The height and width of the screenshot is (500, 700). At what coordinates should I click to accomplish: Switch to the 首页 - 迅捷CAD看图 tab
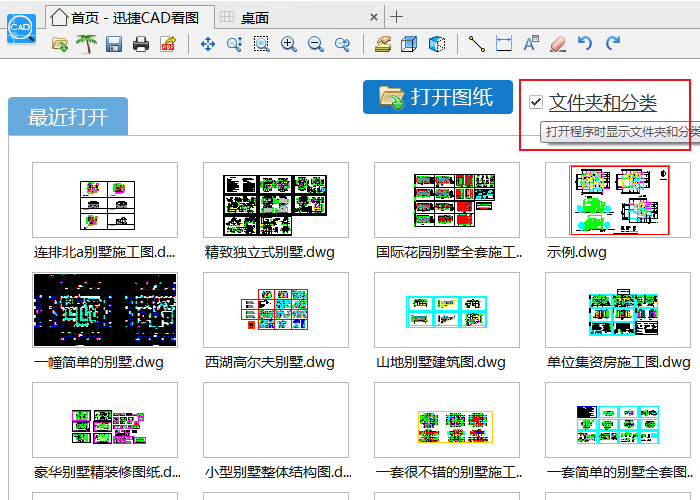(x=130, y=17)
